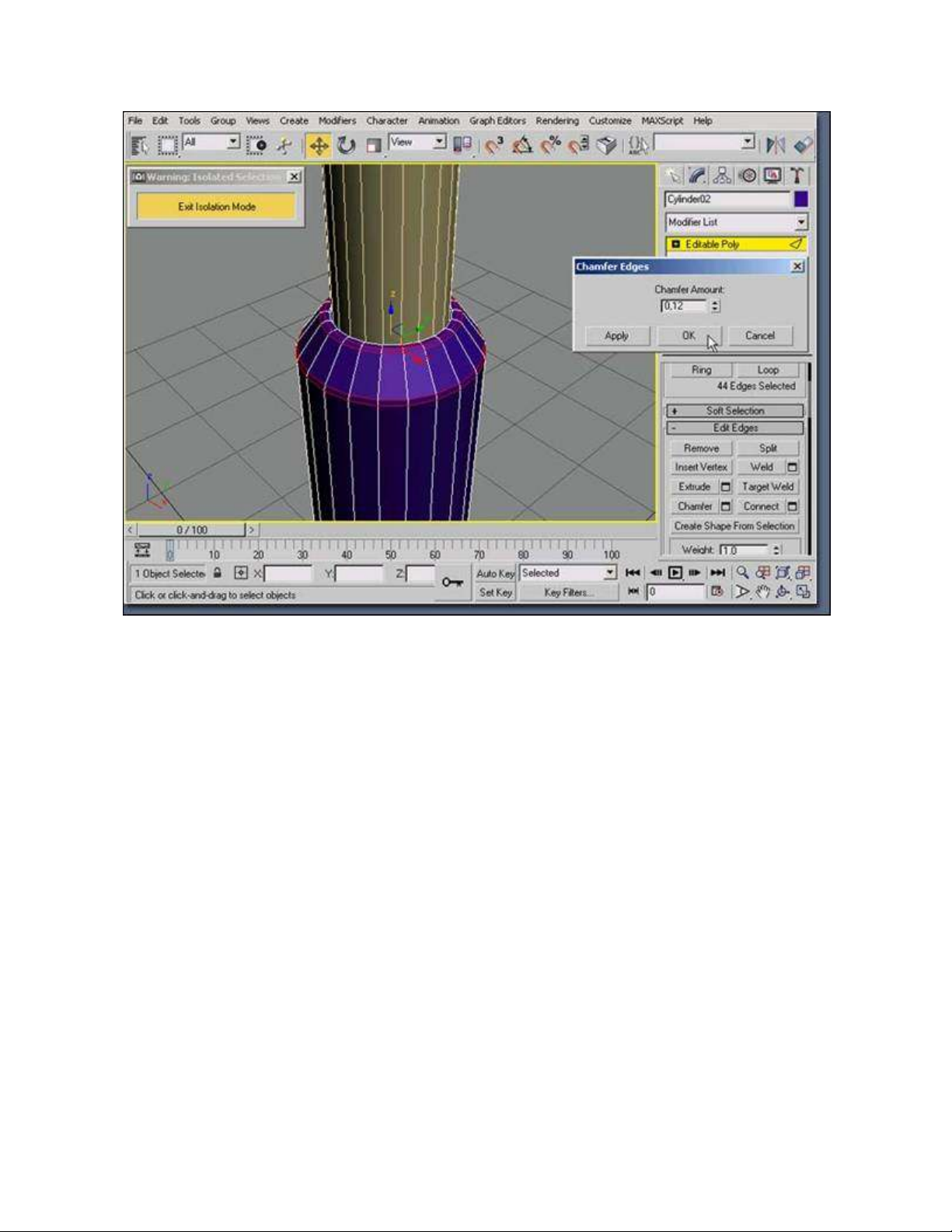The image size is (952, 1232).
Task: Expand the Soft Selection rollout
Action: [735, 410]
